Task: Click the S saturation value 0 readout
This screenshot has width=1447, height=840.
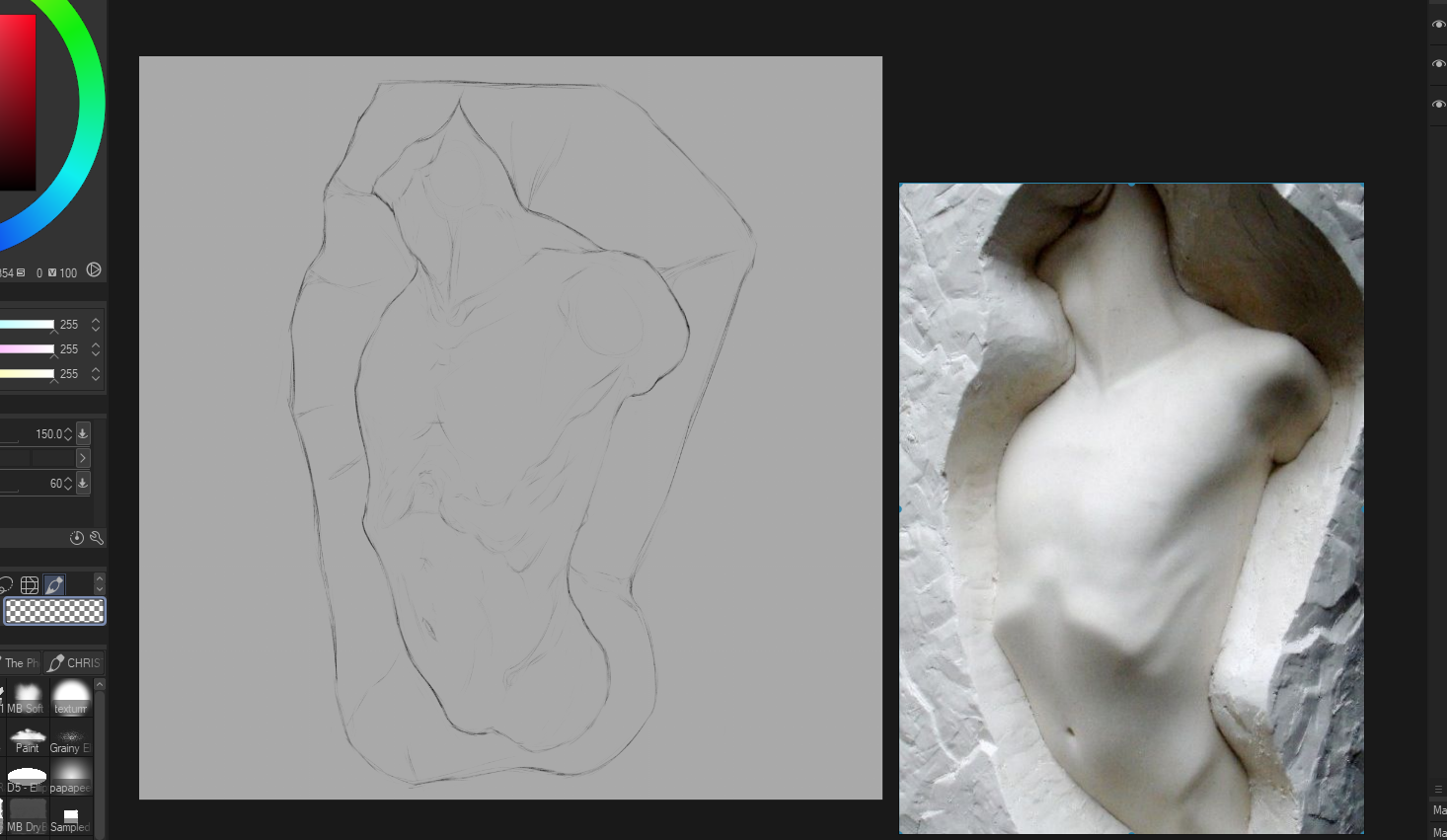Action: [x=39, y=272]
